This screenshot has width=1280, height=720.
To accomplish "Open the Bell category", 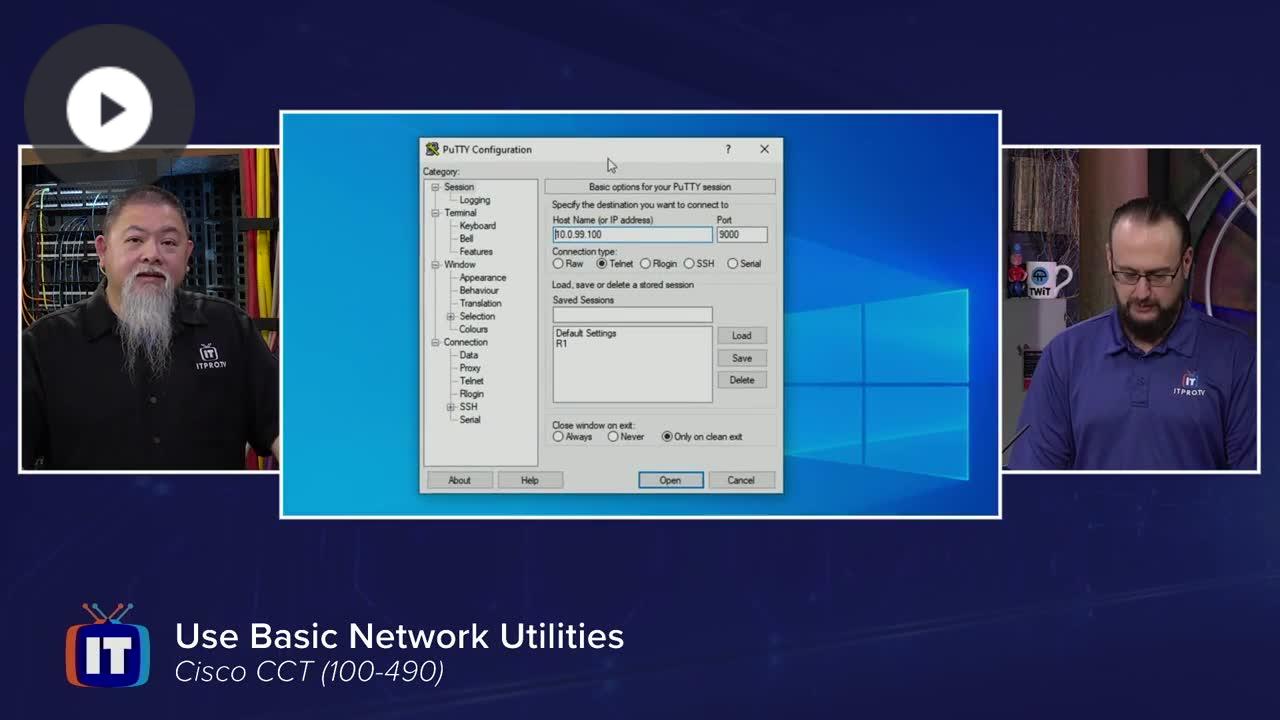I will click(466, 239).
